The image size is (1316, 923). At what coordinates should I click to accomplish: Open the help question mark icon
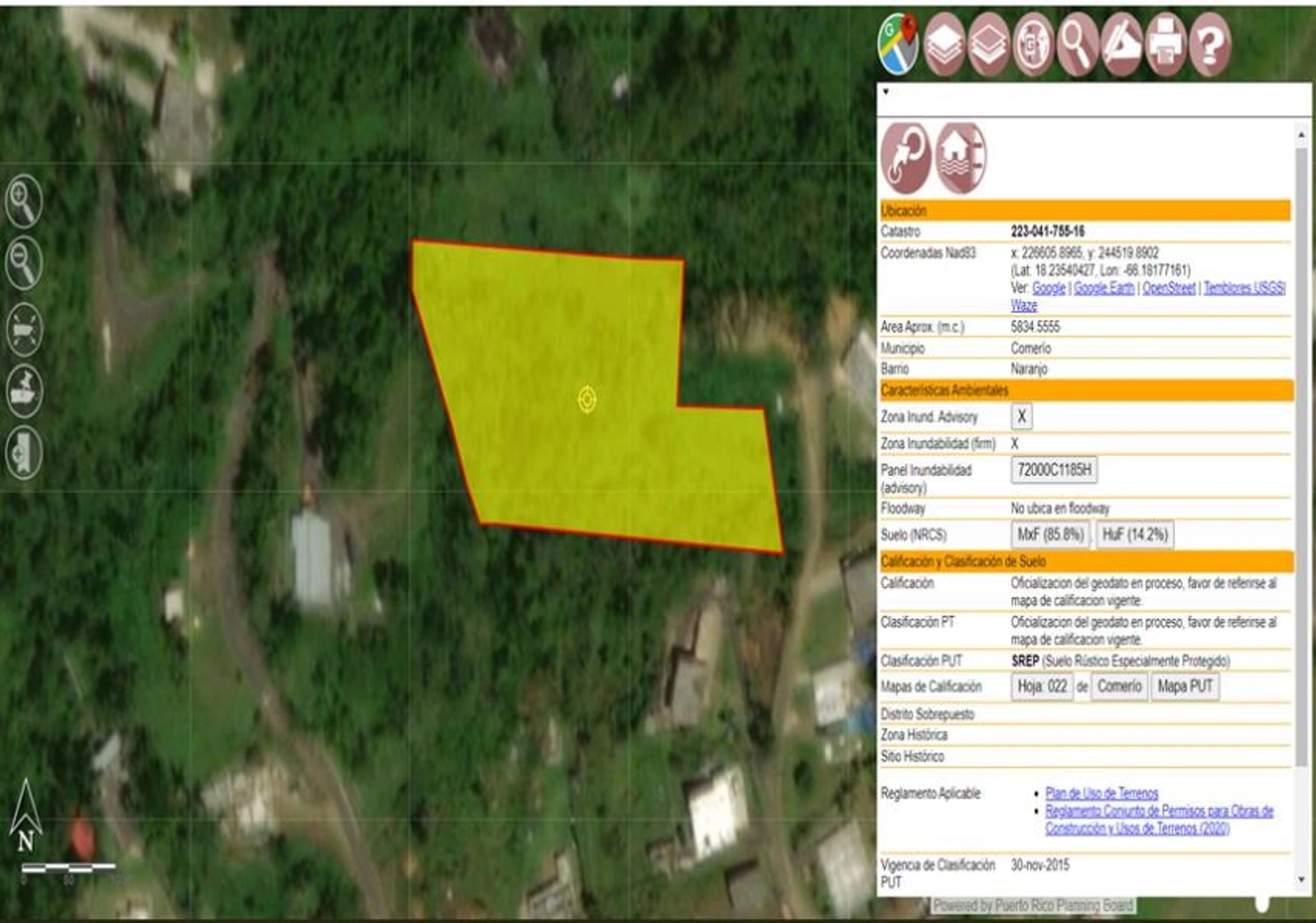point(1210,45)
